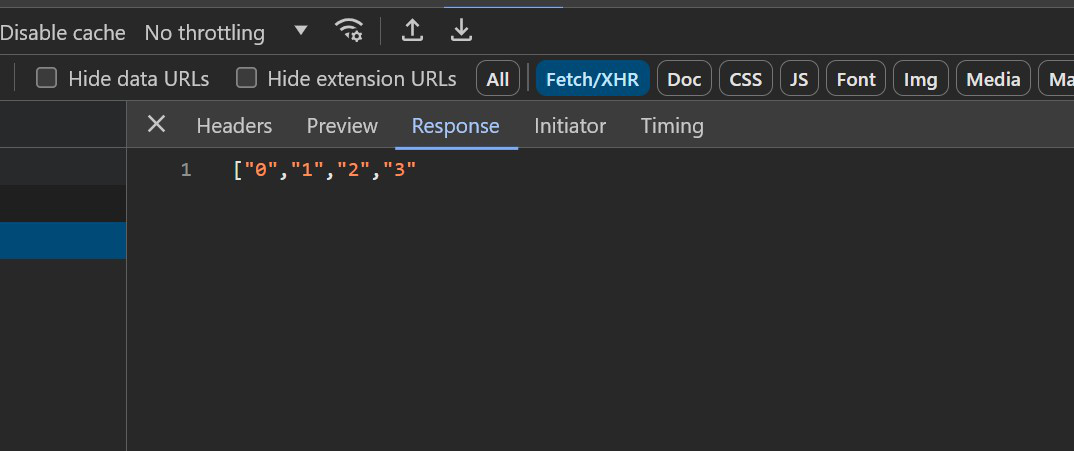Switch to the Headers tab
The width and height of the screenshot is (1074, 451).
click(x=234, y=126)
